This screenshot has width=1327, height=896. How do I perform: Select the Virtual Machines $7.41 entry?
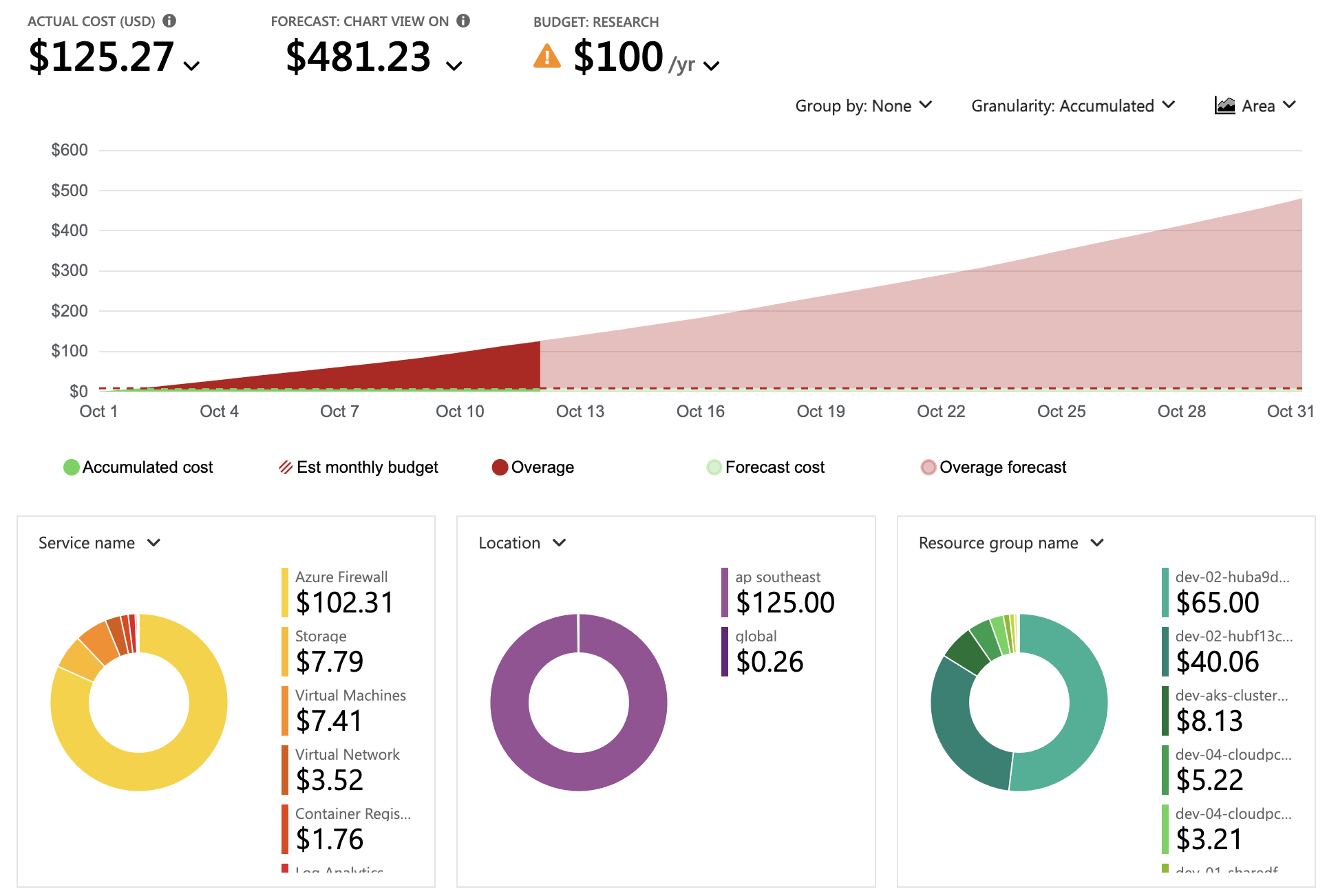pos(344,711)
